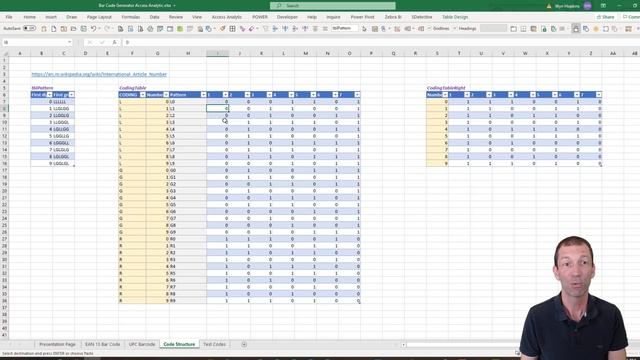
Task: Click the warning triangle icon in title bar
Action: (x=549, y=6)
